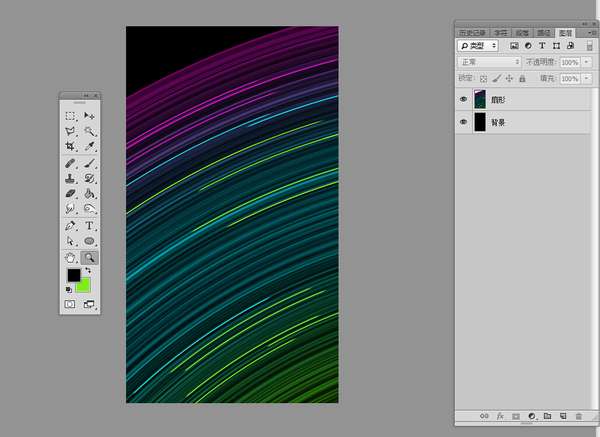Switch to the History panel tab

[x=473, y=33]
